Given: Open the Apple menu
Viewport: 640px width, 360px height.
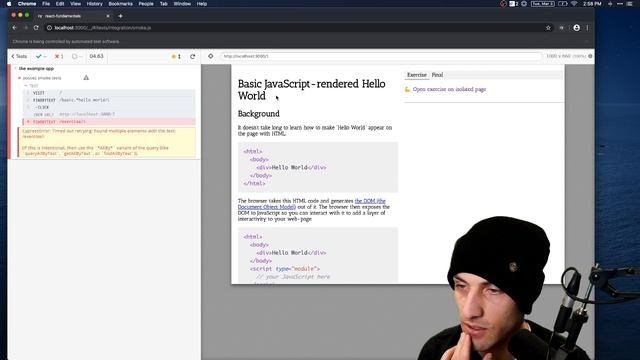Looking at the screenshot, I should (9, 4).
